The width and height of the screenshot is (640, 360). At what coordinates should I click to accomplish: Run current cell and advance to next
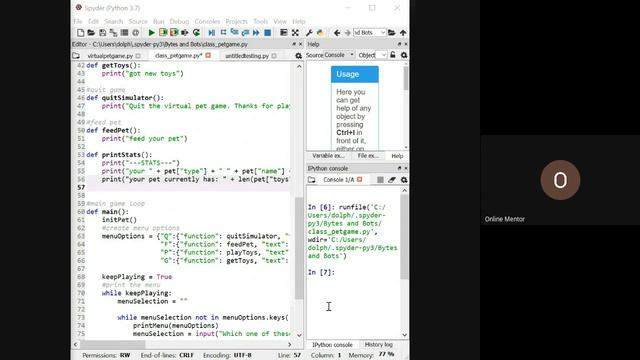click(174, 33)
